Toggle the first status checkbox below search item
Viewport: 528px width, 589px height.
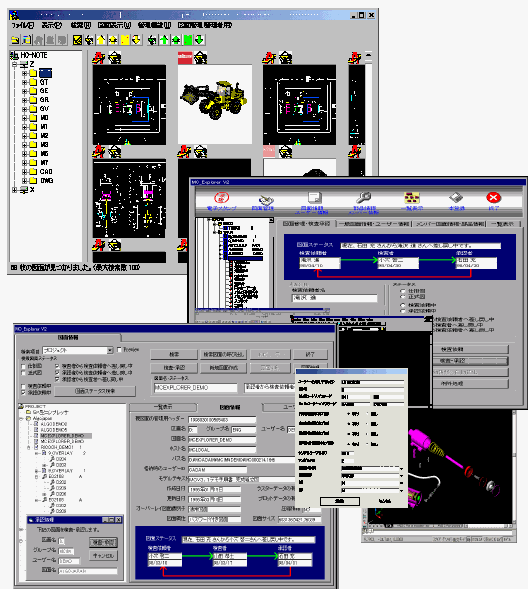coord(23,366)
